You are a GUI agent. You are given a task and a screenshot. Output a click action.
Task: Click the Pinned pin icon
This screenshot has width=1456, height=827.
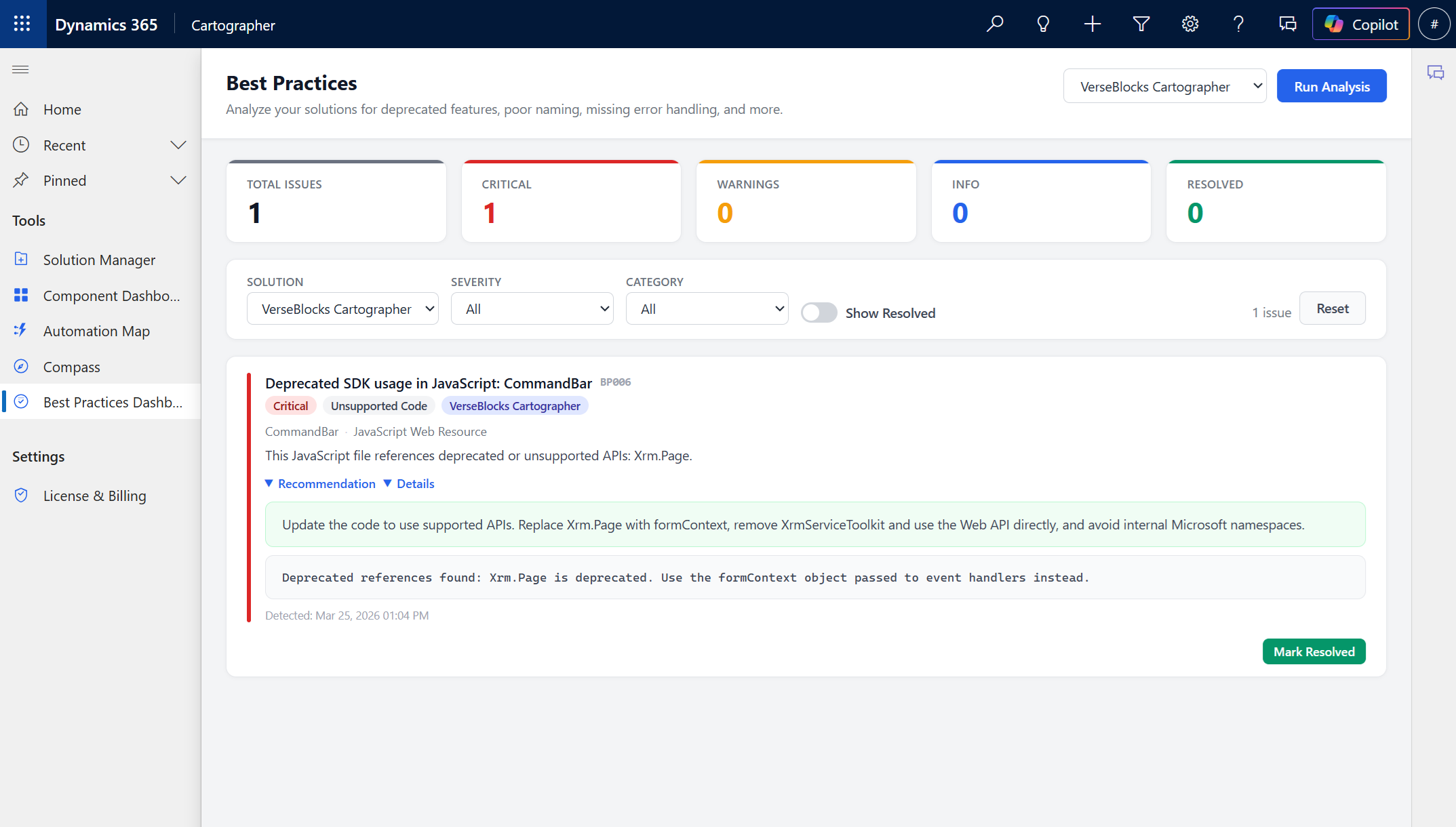(x=21, y=180)
